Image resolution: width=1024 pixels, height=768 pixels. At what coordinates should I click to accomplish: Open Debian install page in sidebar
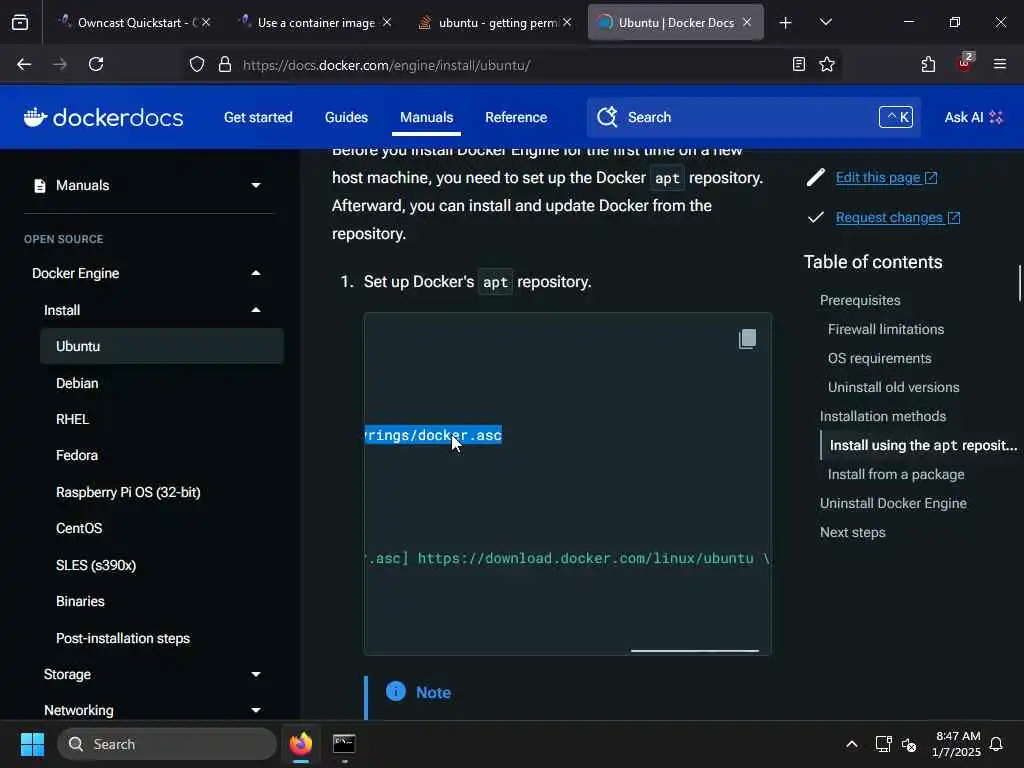pyautogui.click(x=77, y=383)
